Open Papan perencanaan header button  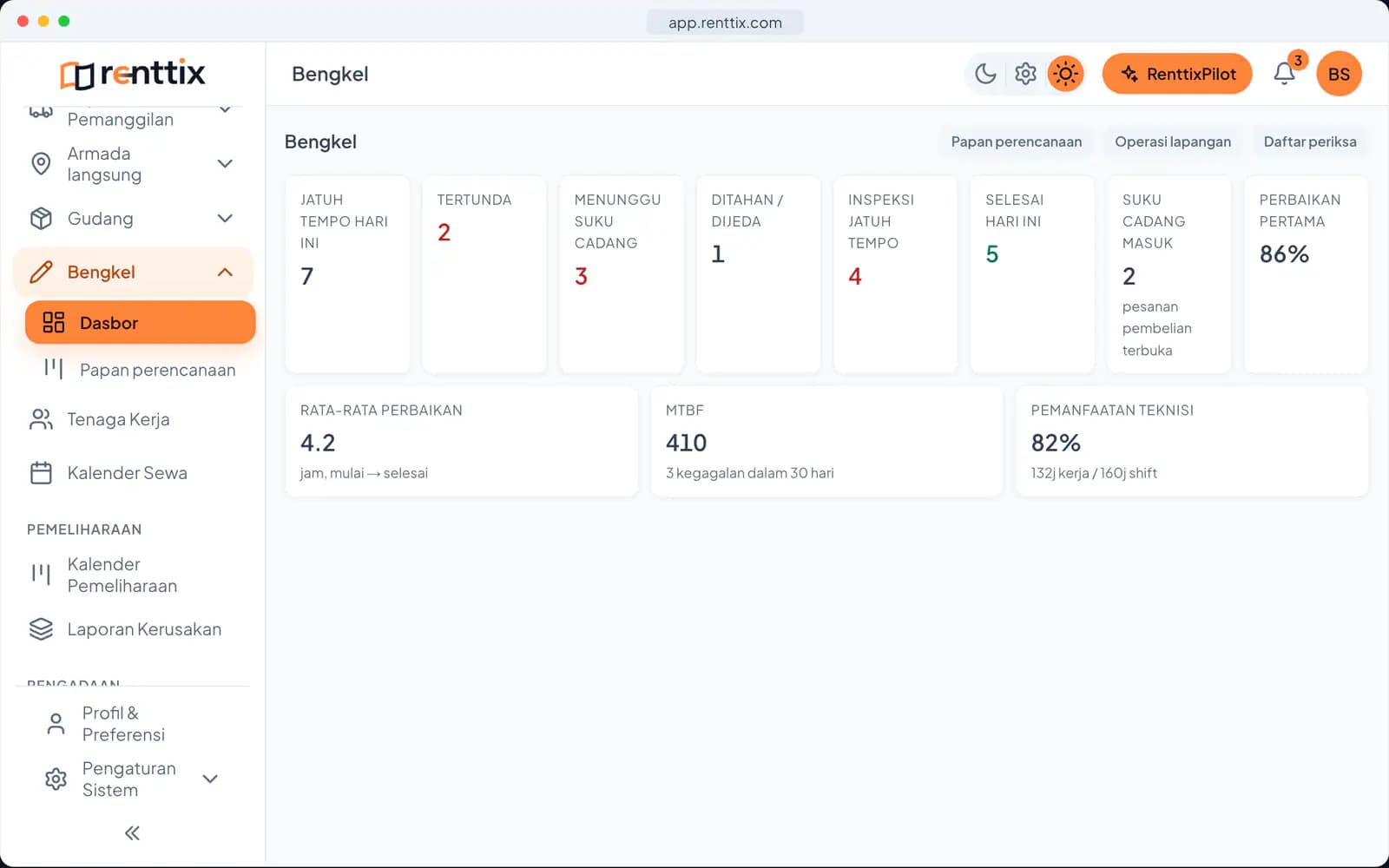coord(1017,141)
